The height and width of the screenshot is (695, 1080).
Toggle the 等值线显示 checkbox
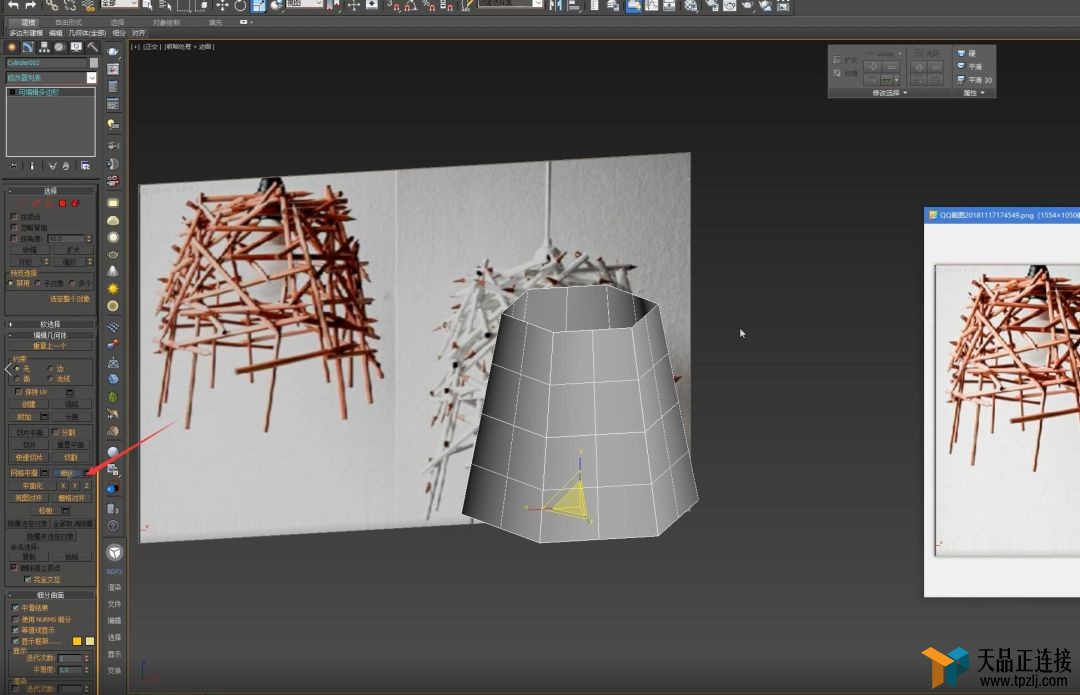pyautogui.click(x=15, y=630)
